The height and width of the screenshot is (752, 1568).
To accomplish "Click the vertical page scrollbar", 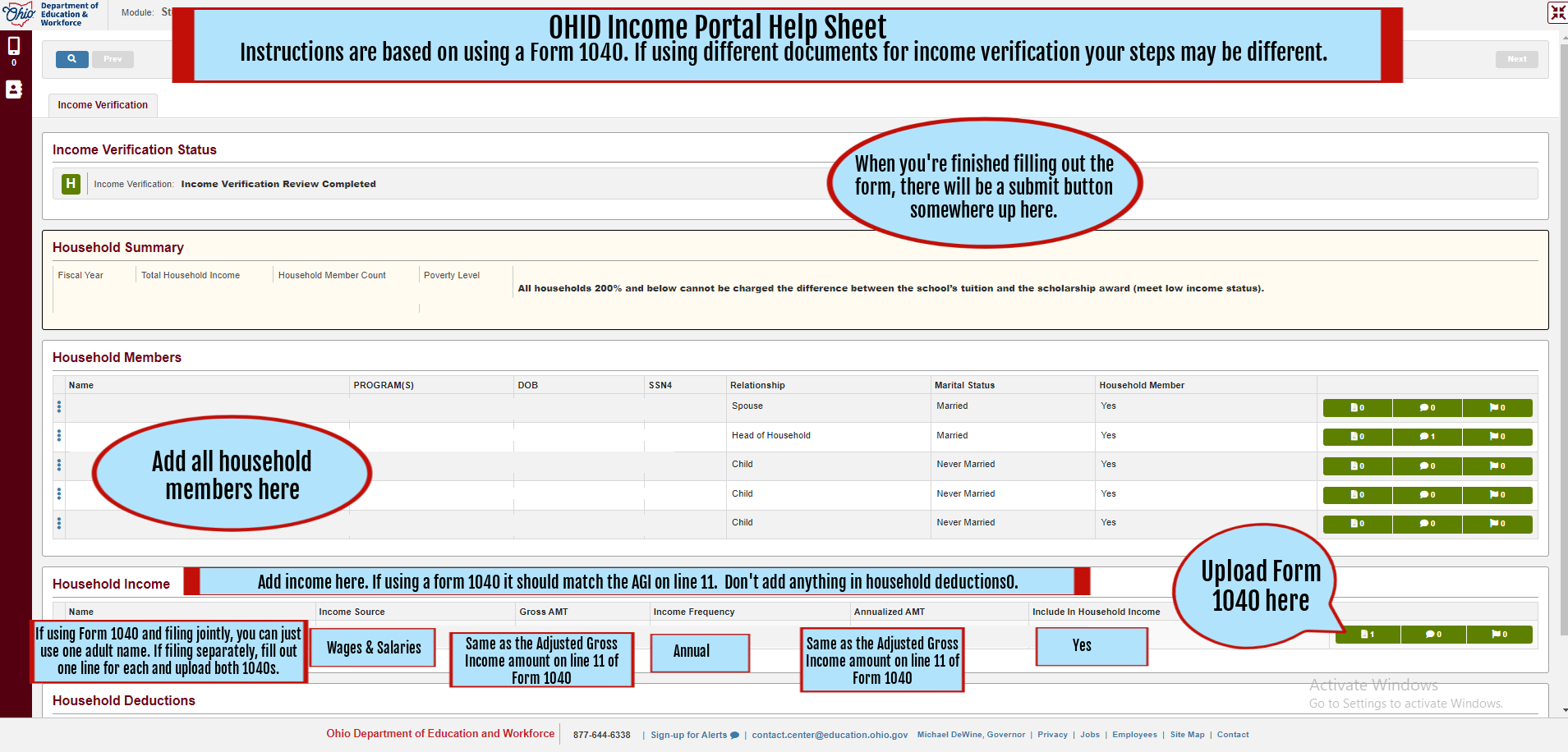I will pos(1563,328).
